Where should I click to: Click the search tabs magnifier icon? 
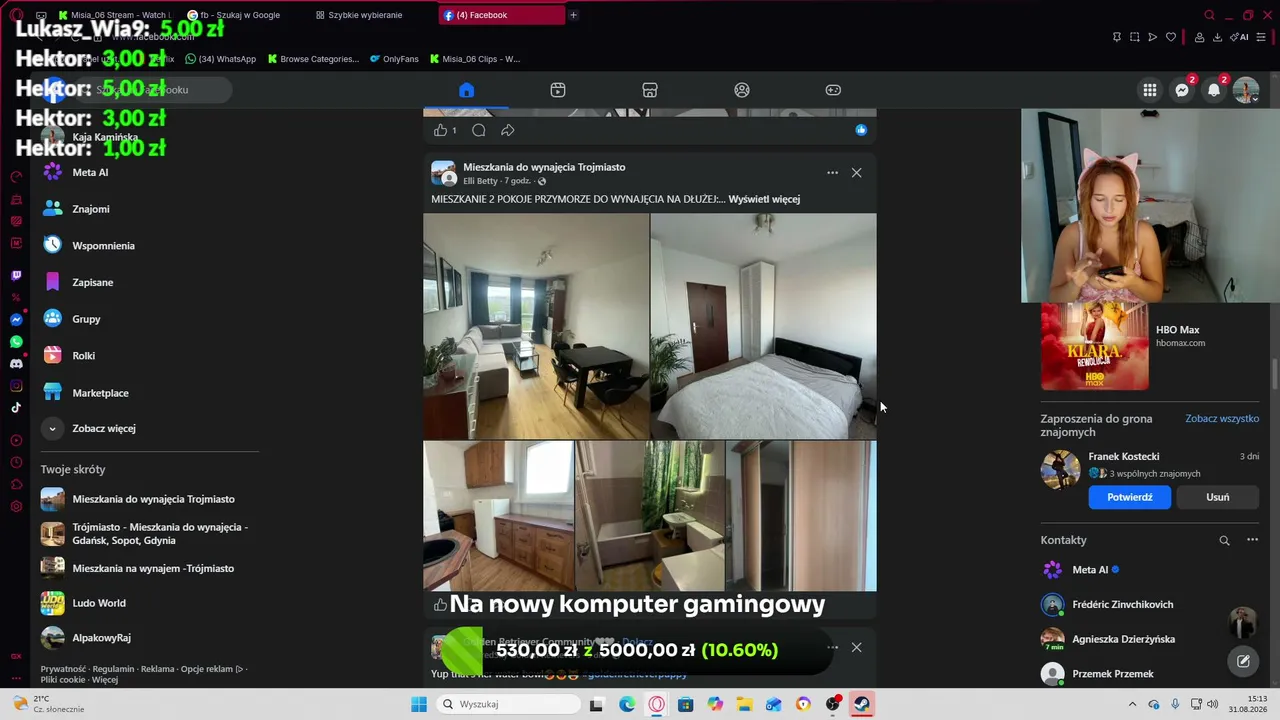pos(1209,15)
